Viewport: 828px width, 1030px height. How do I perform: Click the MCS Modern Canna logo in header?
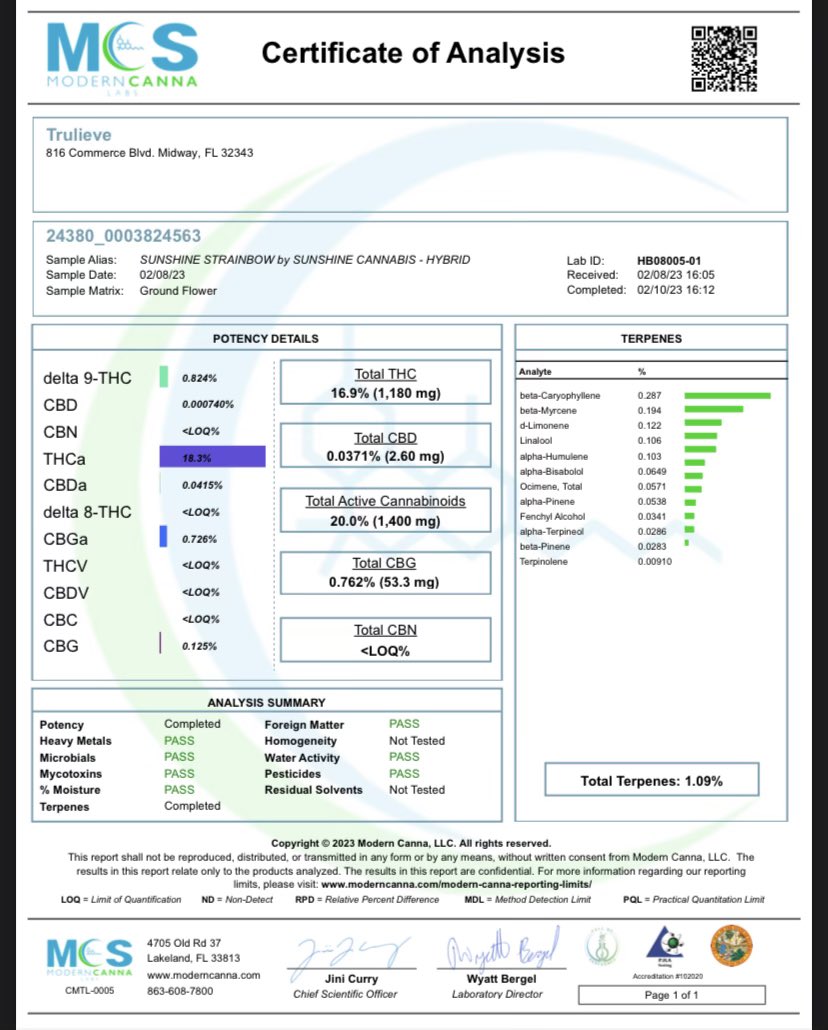coord(122,58)
